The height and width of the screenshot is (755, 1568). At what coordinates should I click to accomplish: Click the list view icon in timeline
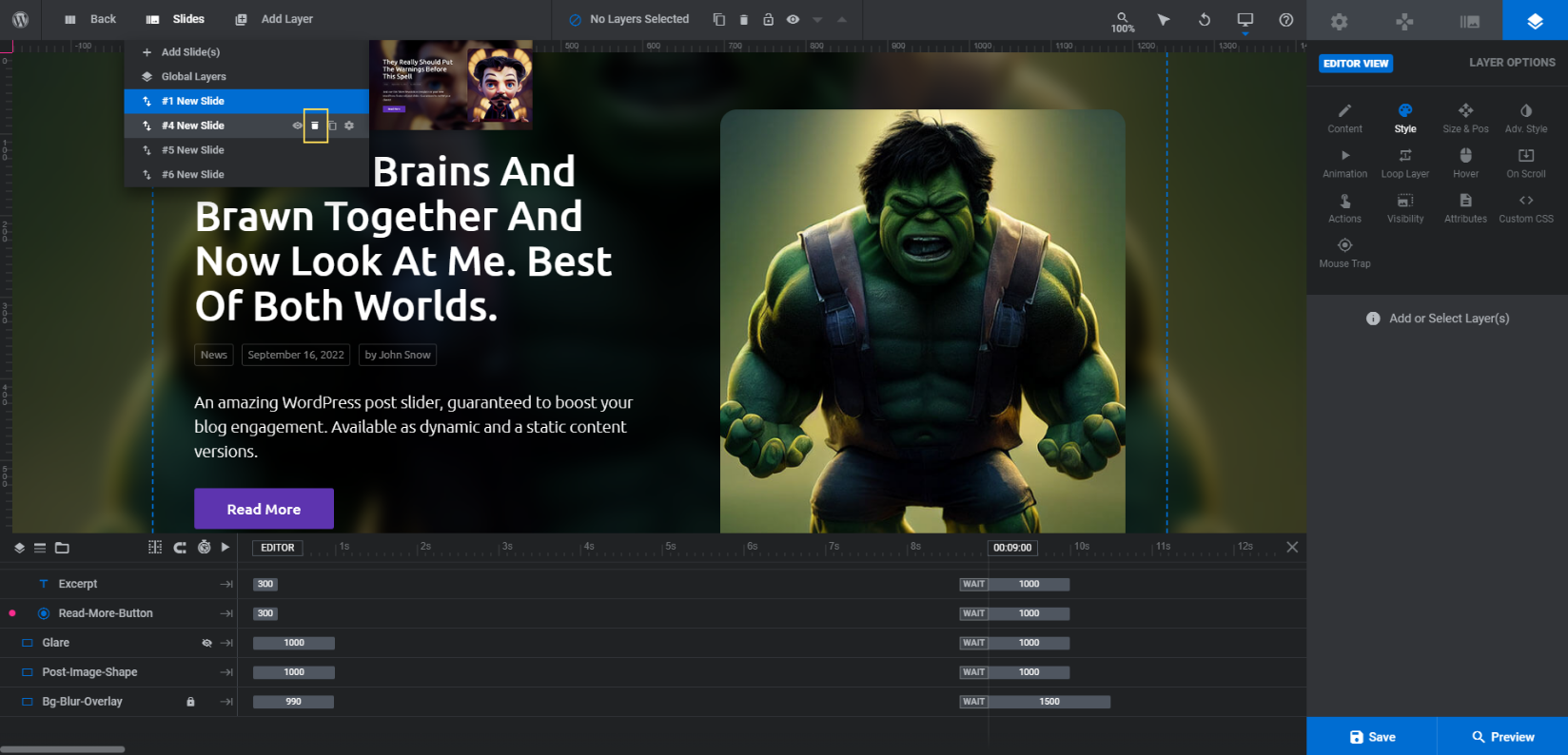[x=40, y=548]
